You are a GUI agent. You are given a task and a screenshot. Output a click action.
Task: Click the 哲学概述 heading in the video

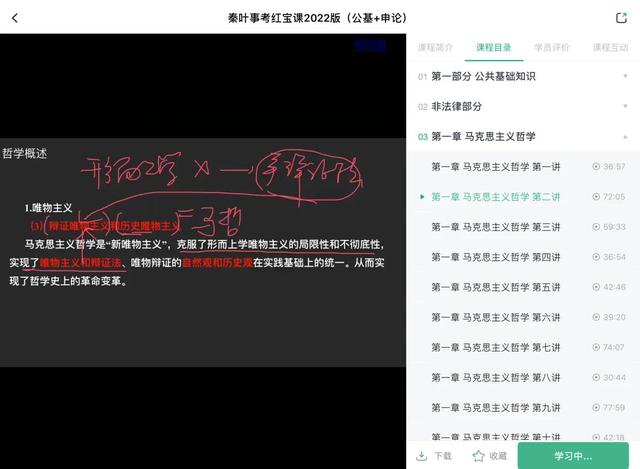coord(24,153)
